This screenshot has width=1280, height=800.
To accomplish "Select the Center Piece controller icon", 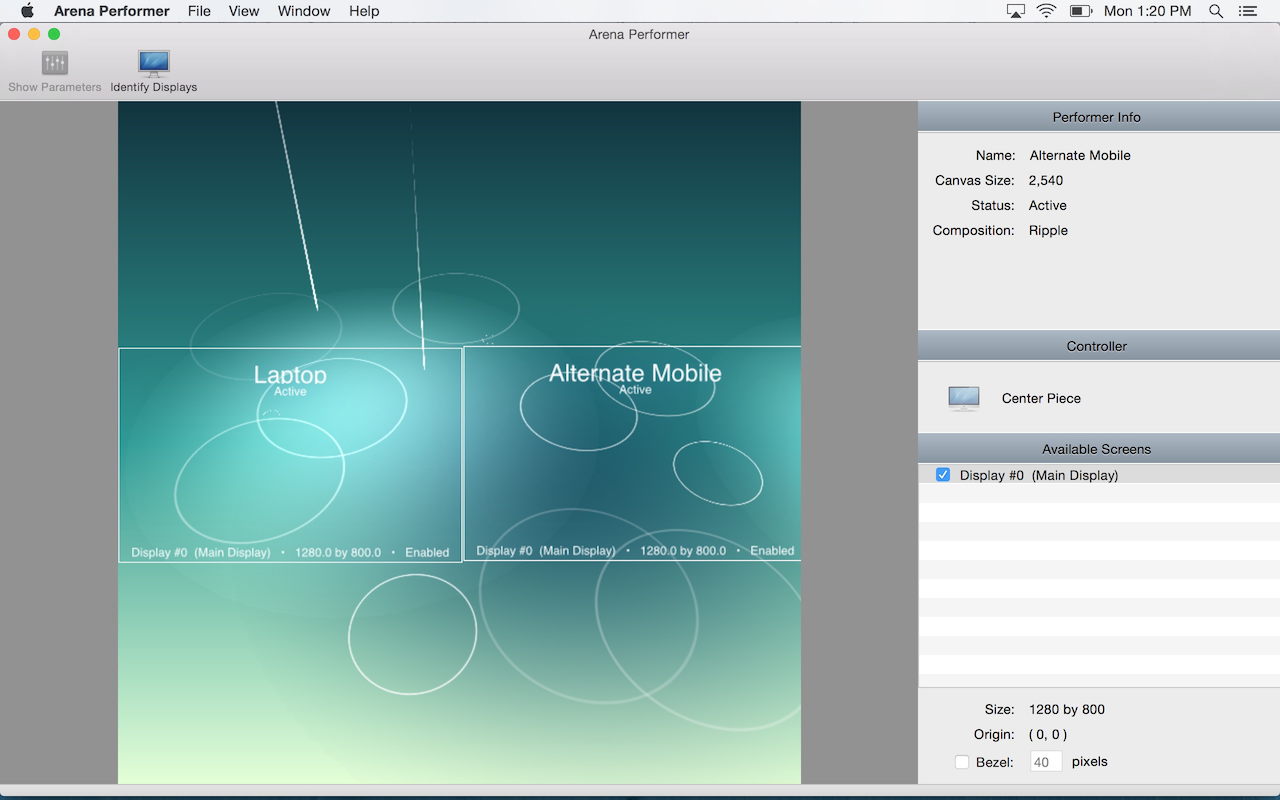I will coord(964,398).
